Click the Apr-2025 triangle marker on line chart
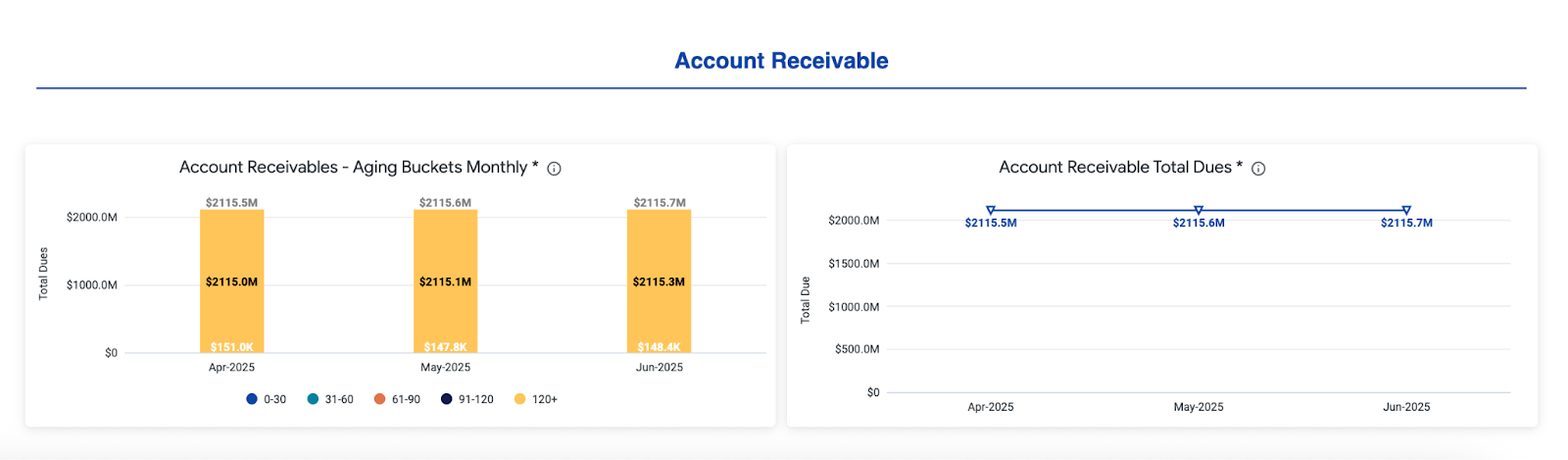Image resolution: width=1568 pixels, height=460 pixels. coord(991,211)
